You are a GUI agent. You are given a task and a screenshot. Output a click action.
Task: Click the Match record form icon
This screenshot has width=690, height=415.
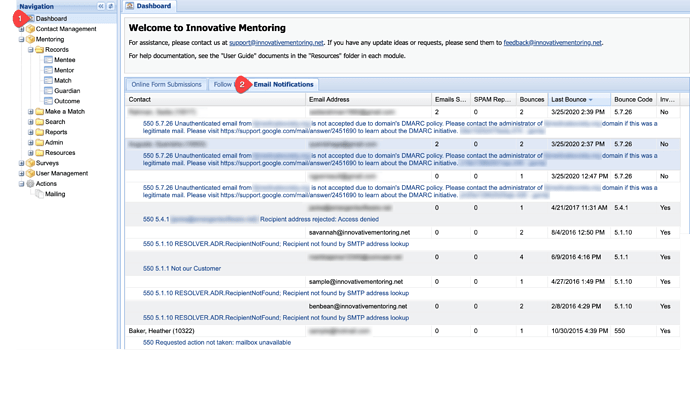click(48, 81)
